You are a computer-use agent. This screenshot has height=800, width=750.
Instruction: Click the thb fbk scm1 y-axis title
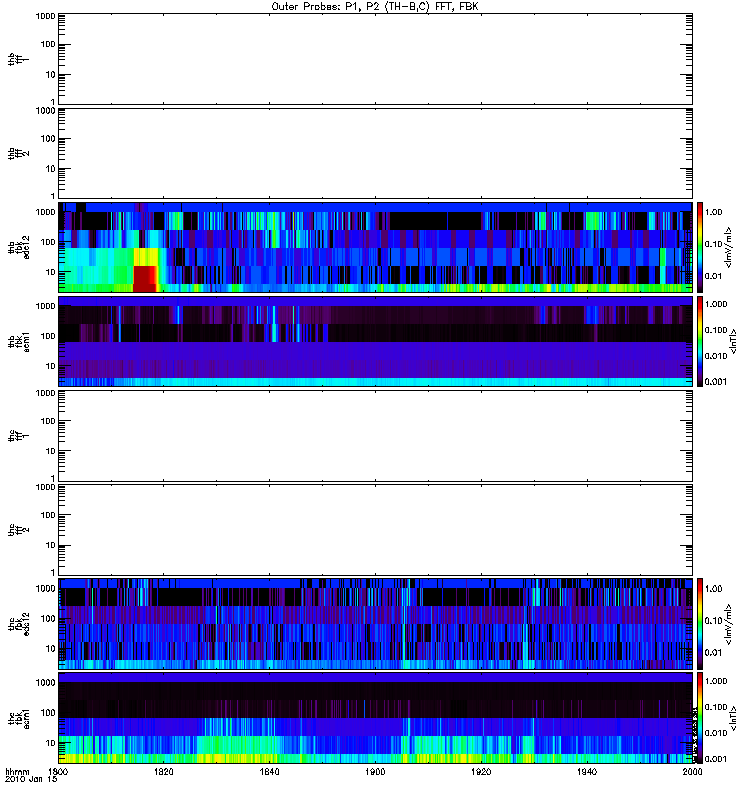[18, 341]
